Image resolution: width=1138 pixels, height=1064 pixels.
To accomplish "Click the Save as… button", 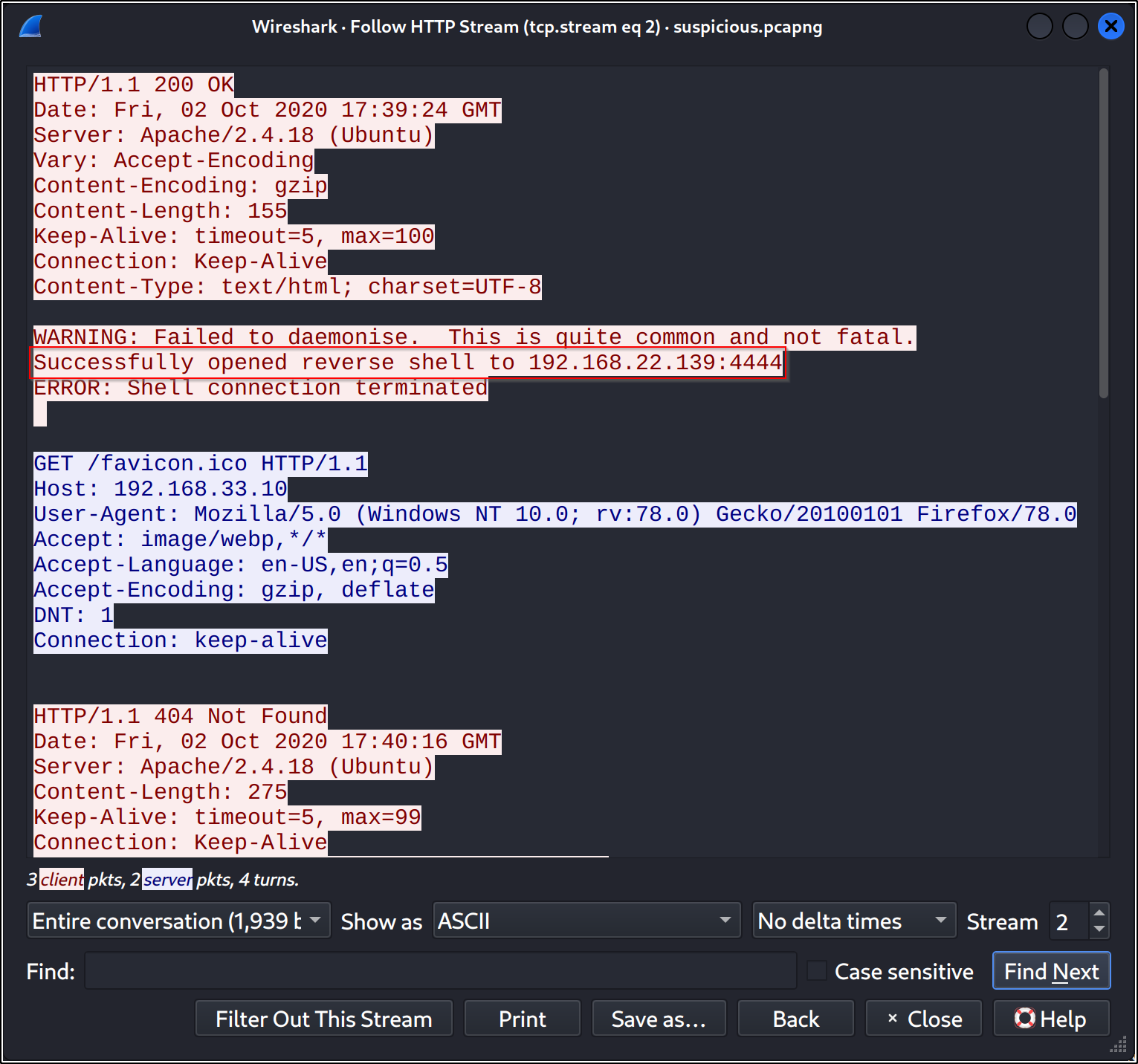I will click(659, 1019).
